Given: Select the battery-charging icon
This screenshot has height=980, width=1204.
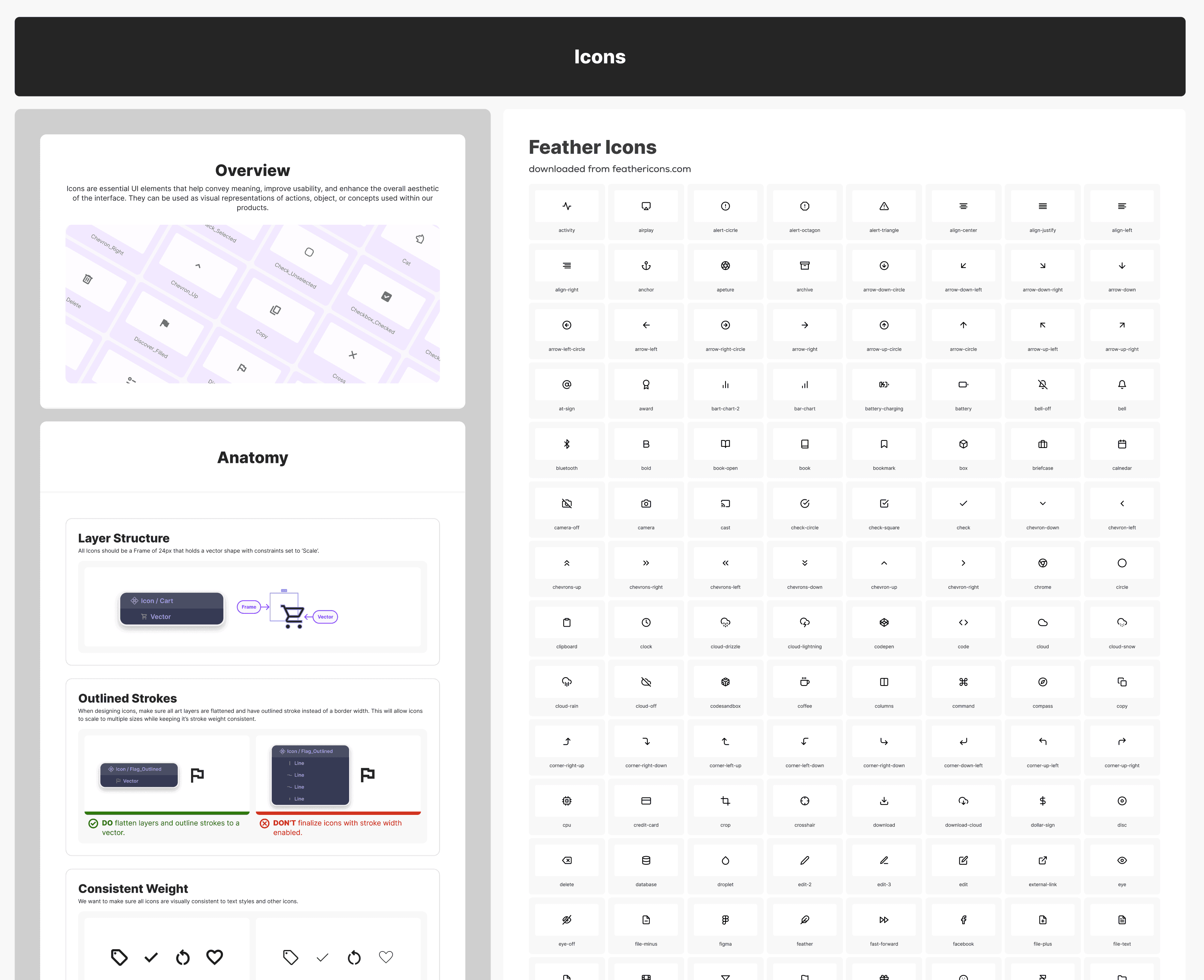Looking at the screenshot, I should pos(884,385).
